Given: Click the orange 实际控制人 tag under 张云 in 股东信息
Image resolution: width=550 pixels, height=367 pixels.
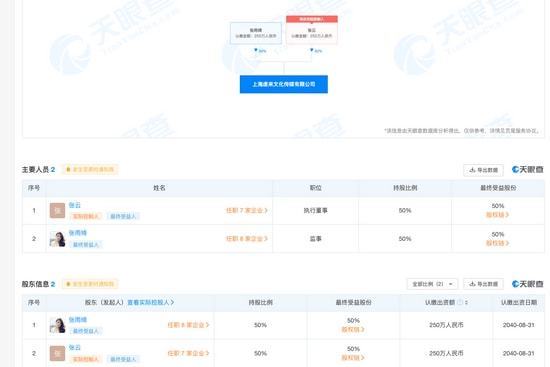Looking at the screenshot, I should (86, 359).
